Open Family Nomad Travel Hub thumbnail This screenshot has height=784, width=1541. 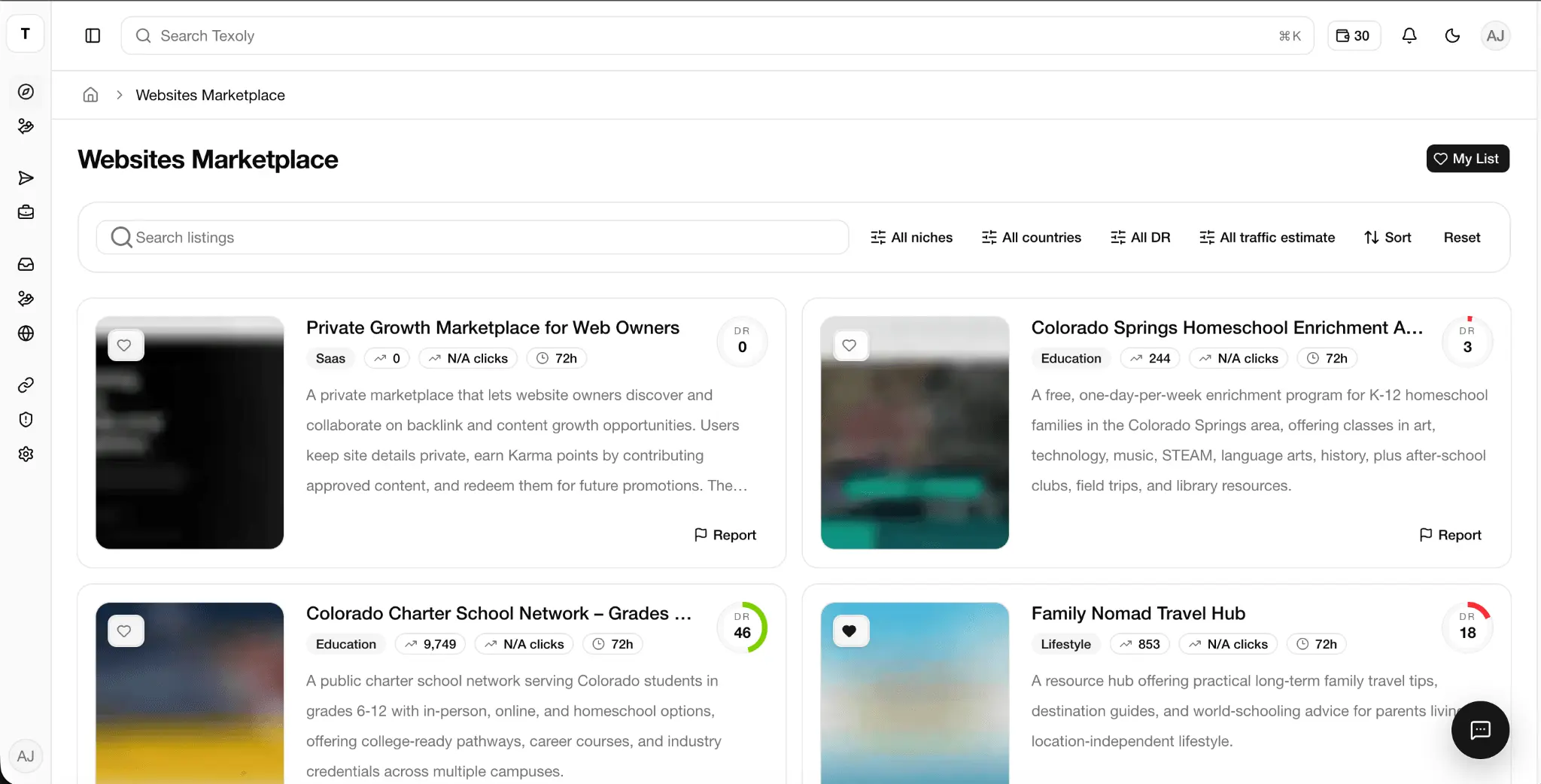914,693
